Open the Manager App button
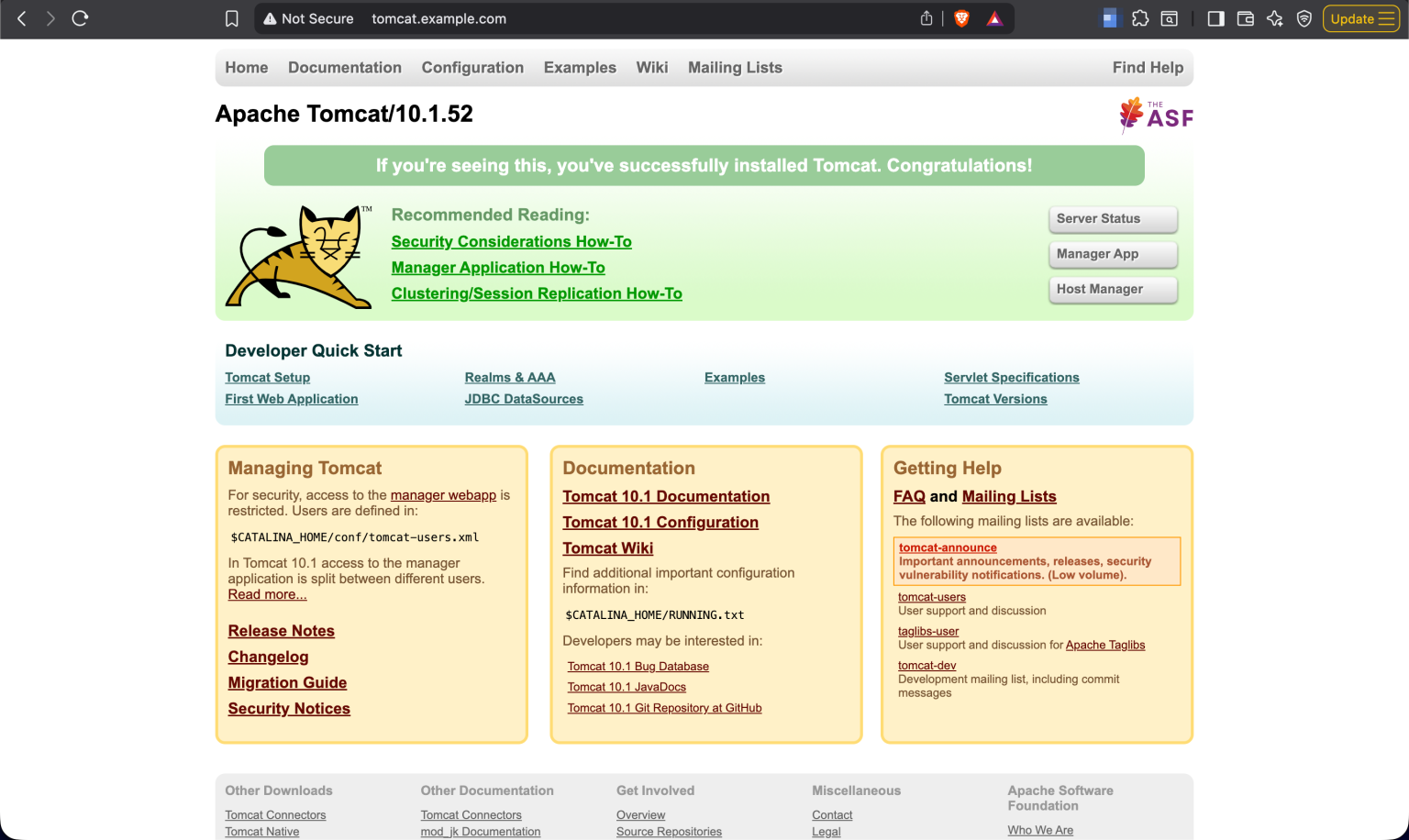Screen dimensions: 1409x840 tap(1113, 254)
